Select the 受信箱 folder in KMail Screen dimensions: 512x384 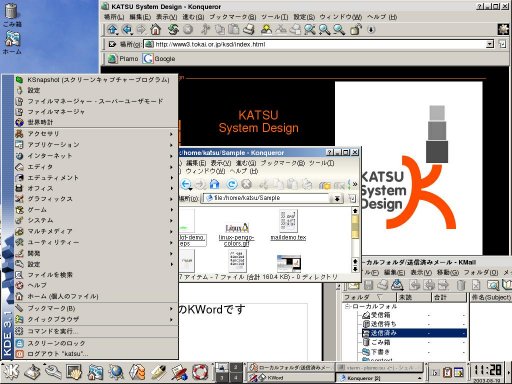click(413, 315)
